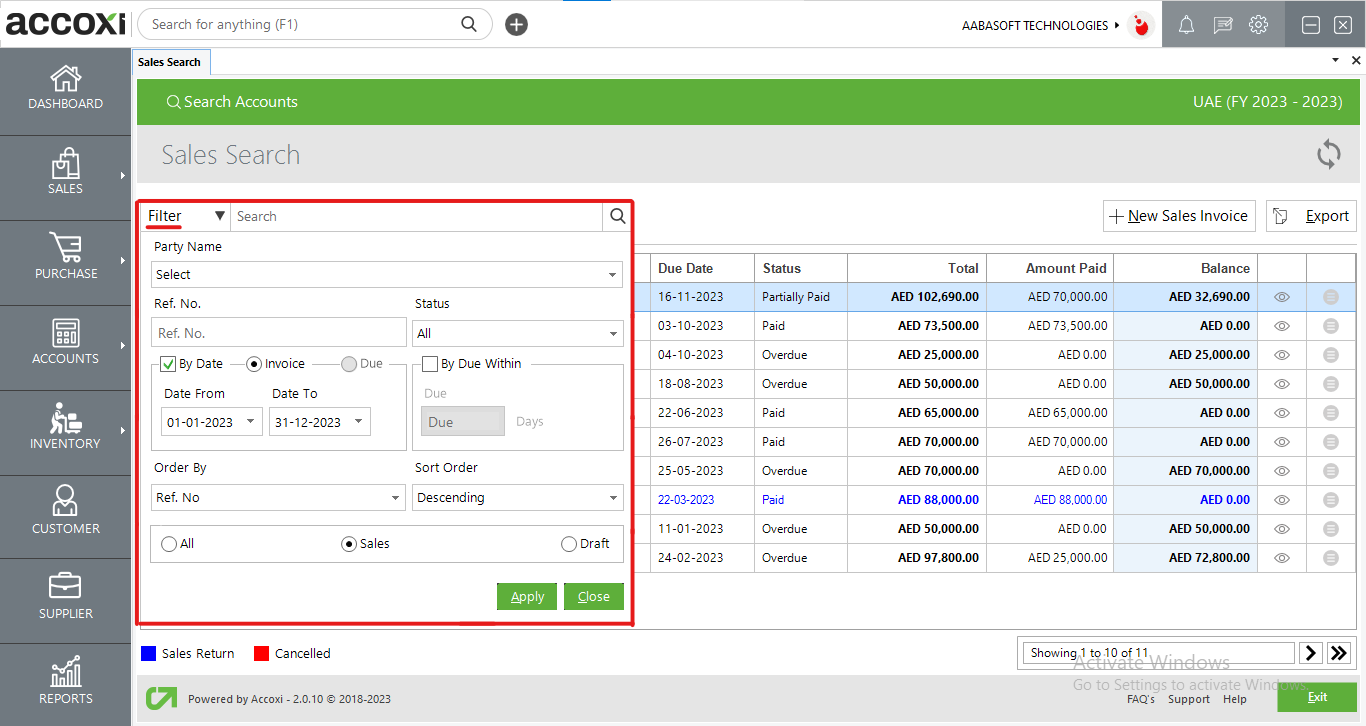Click the Apply filter button
1366x726 pixels.
527,597
